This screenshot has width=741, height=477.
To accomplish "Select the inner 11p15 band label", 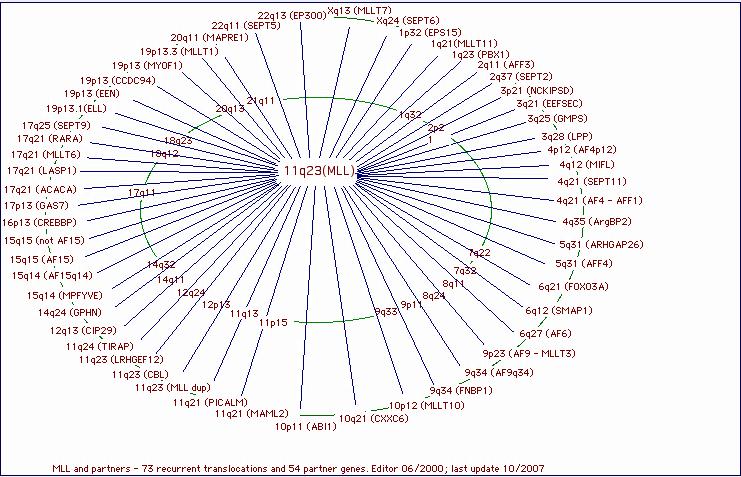I will (x=273, y=323).
